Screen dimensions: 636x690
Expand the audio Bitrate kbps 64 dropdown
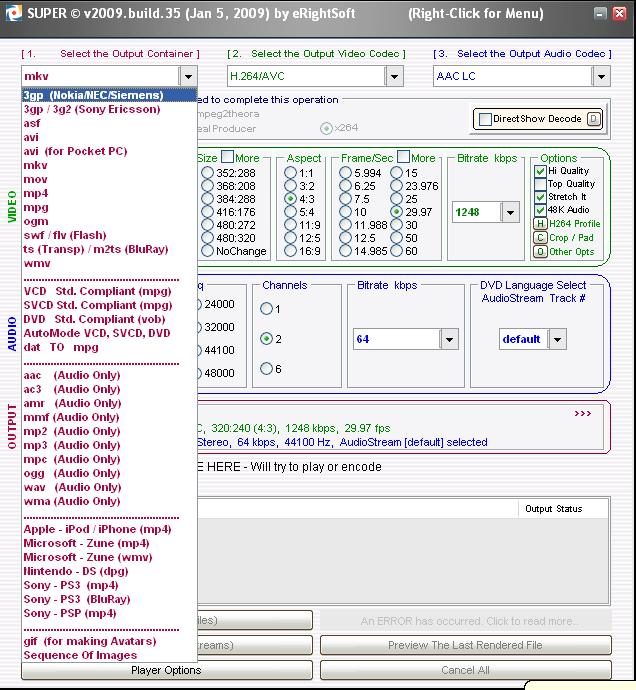[449, 339]
